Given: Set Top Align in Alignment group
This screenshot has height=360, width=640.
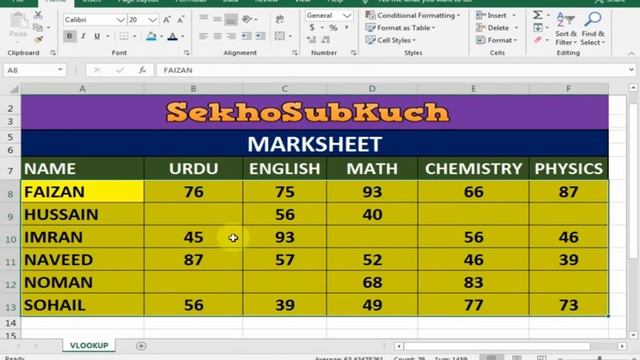Looking at the screenshot, I should point(203,19).
